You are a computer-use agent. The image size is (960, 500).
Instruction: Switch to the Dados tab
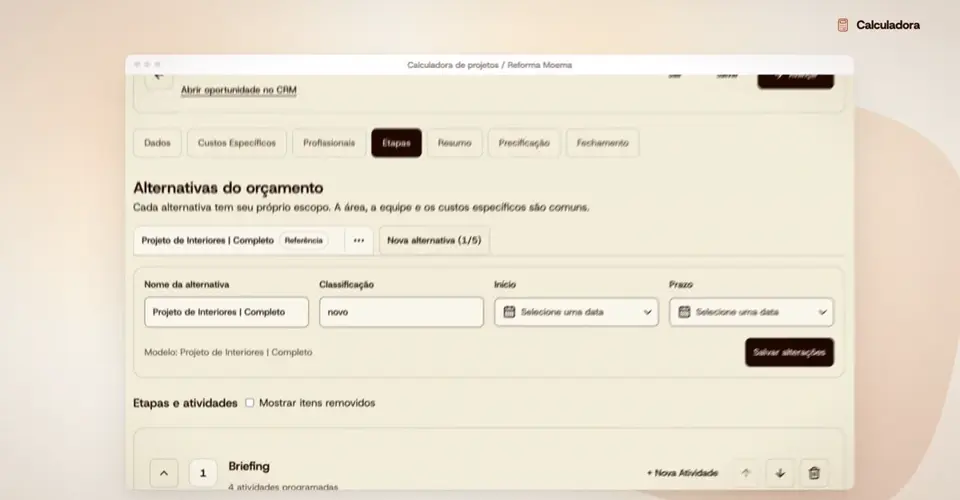[157, 143]
